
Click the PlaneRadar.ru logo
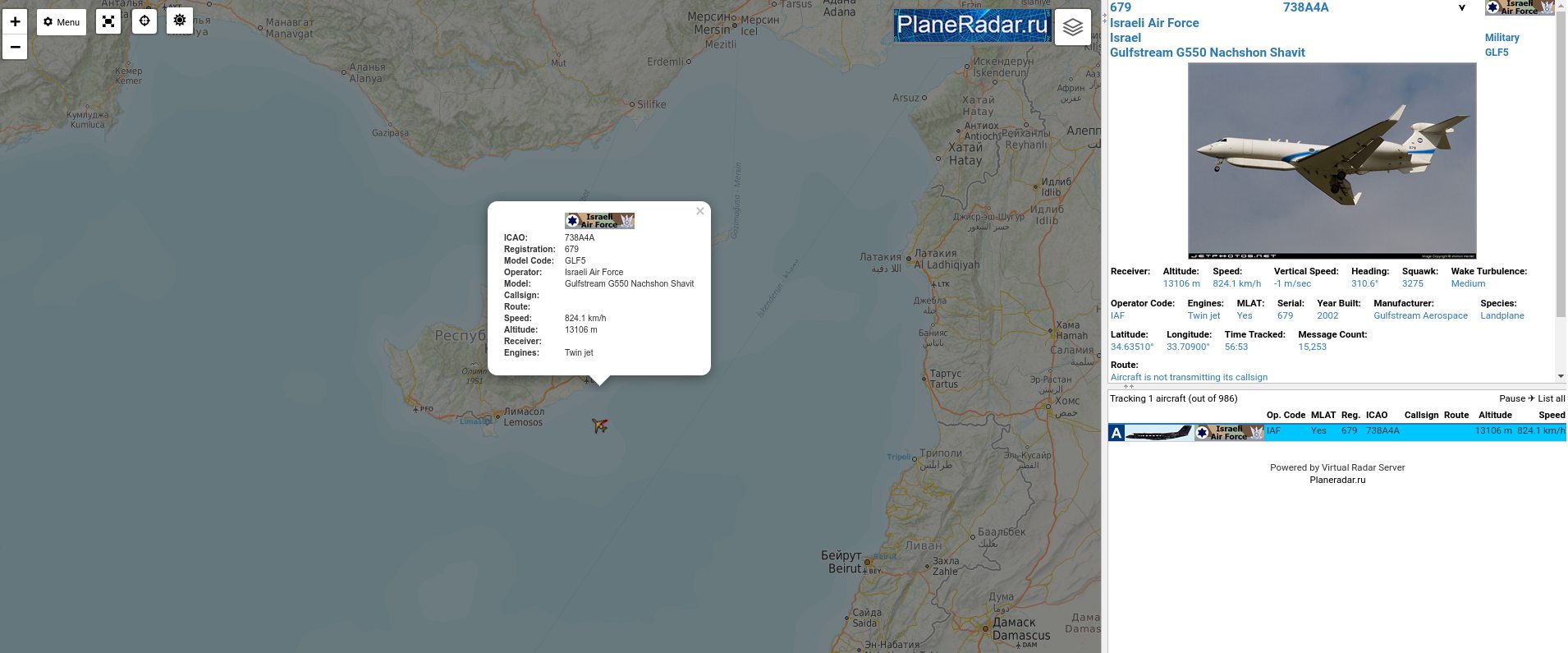(x=972, y=25)
